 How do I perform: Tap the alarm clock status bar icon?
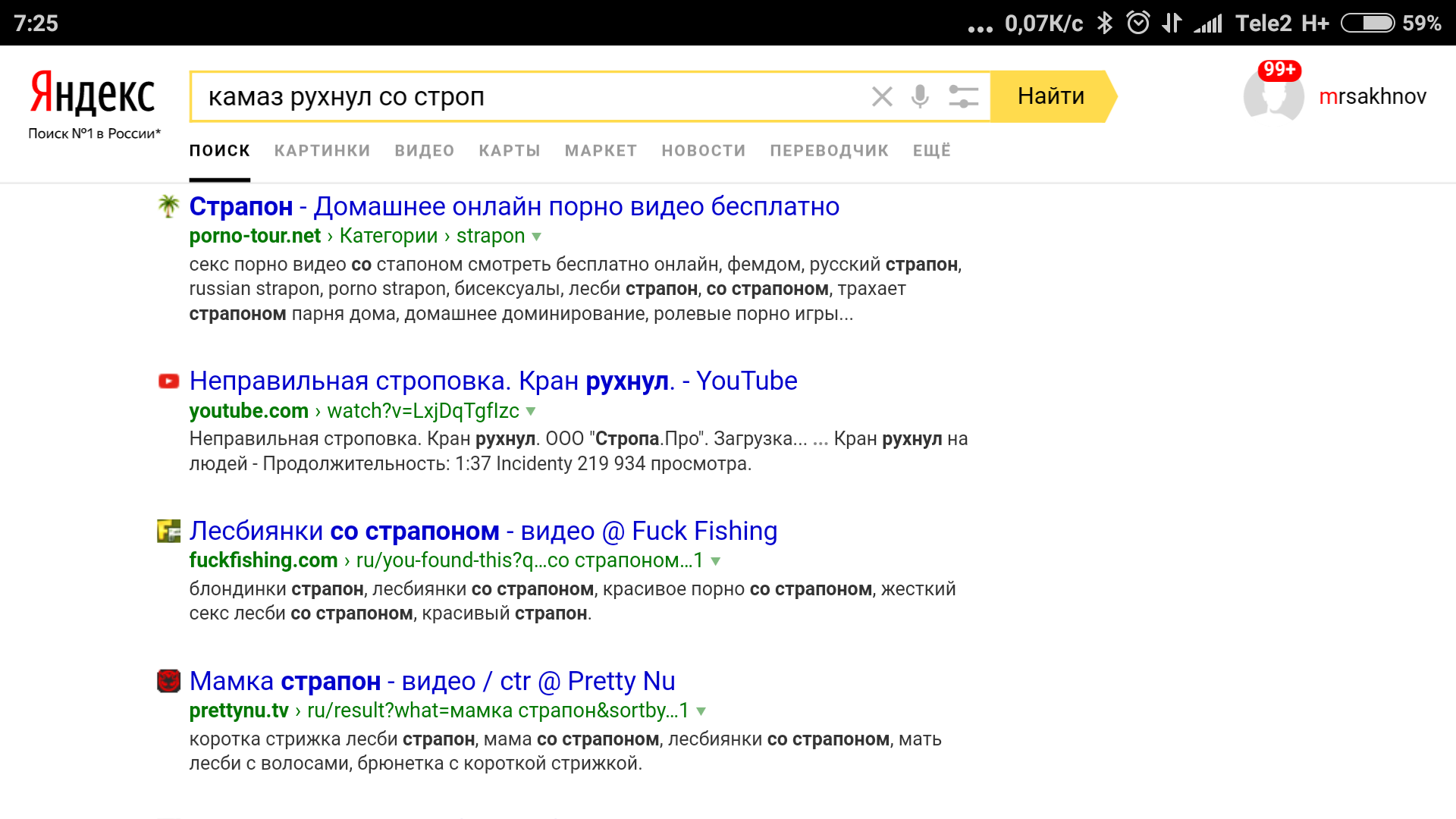[x=1137, y=23]
